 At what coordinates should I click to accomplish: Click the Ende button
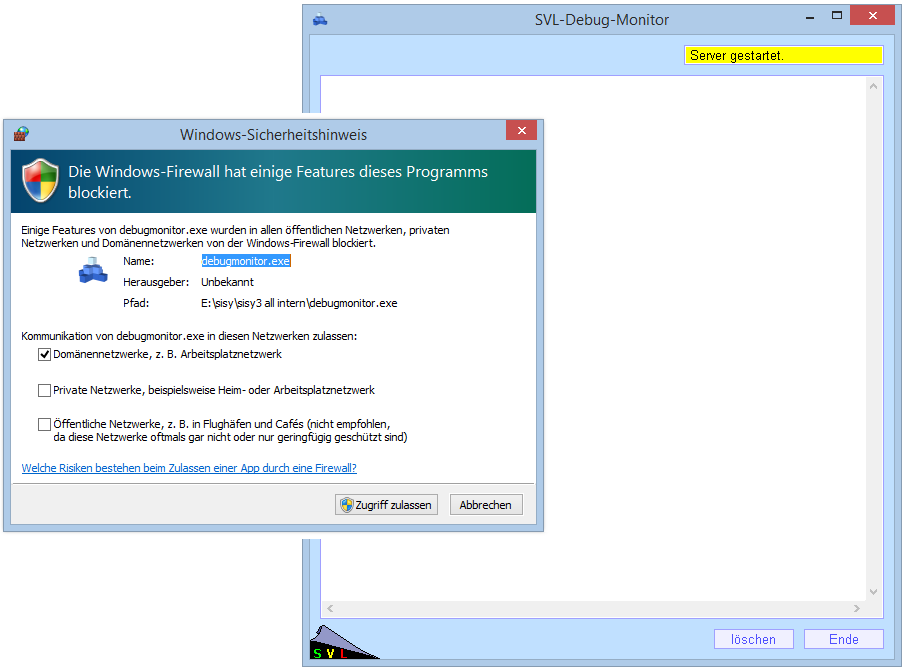coord(843,639)
